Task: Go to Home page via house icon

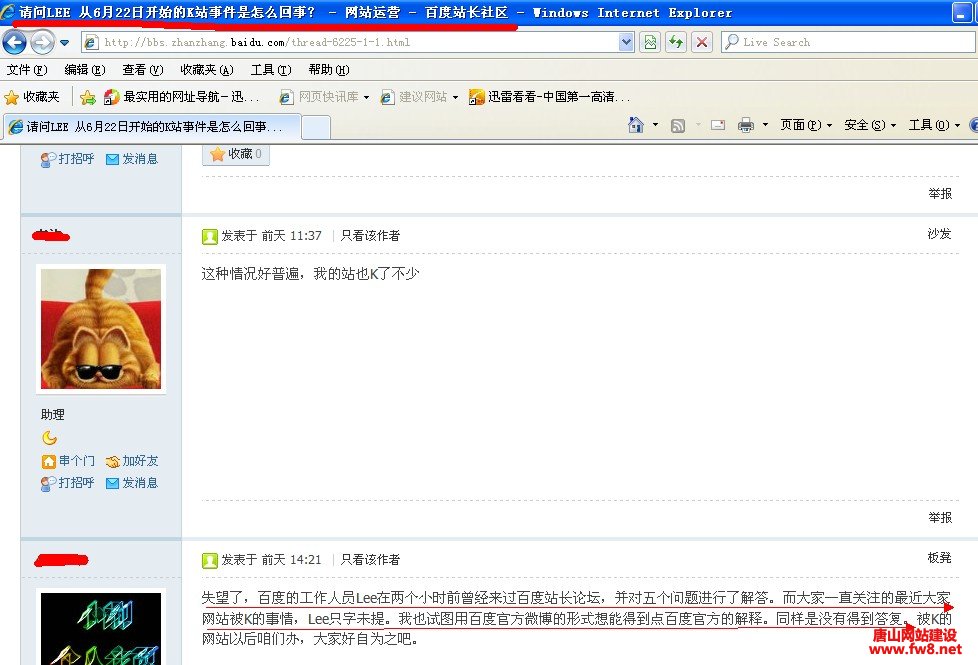Action: 635,125
